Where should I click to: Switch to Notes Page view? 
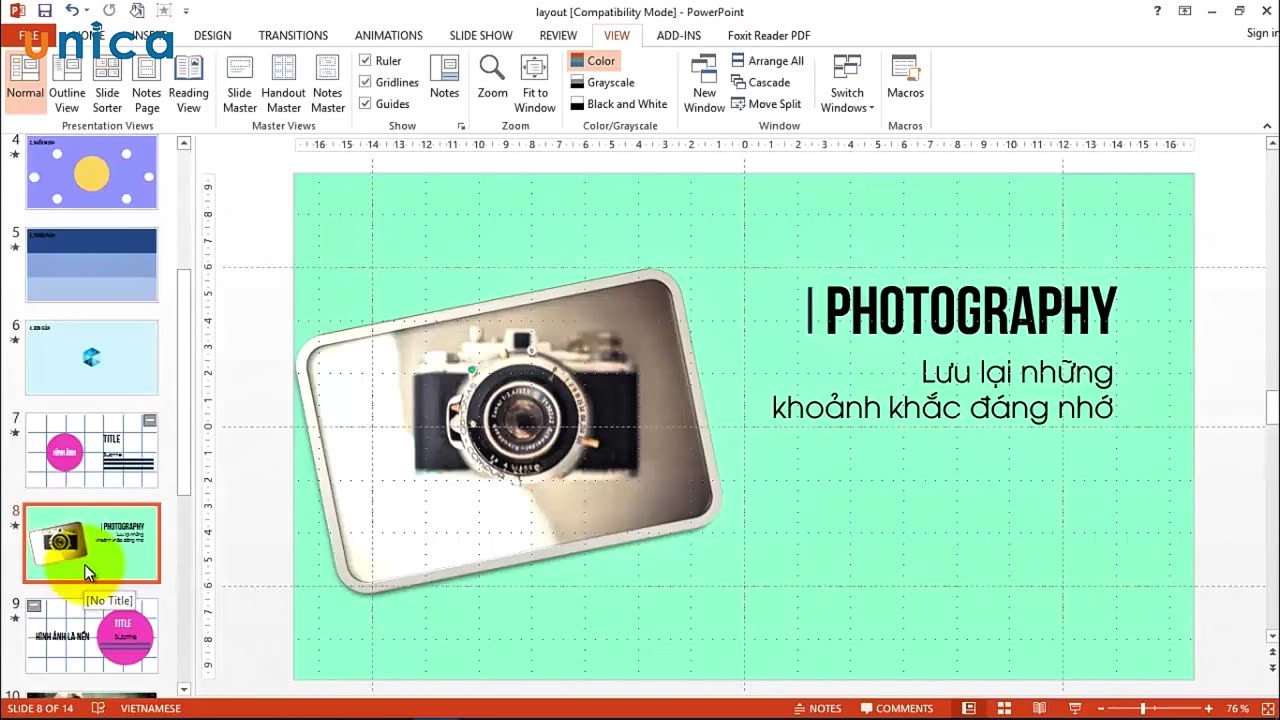coord(147,82)
